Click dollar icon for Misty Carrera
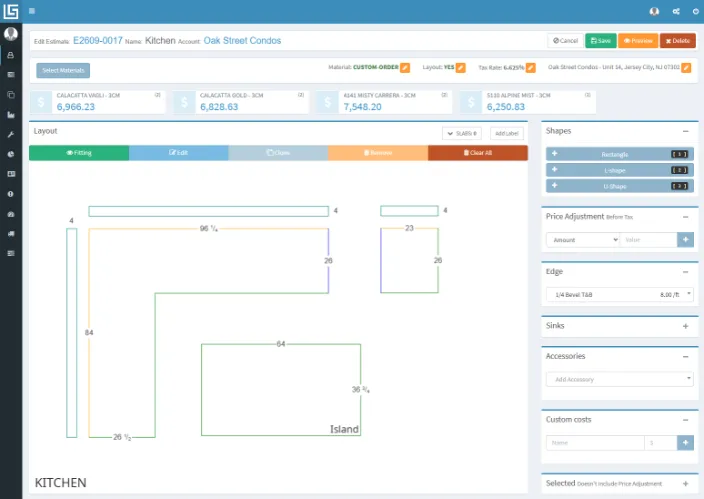Viewport: 704px width, 499px height. 328,102
